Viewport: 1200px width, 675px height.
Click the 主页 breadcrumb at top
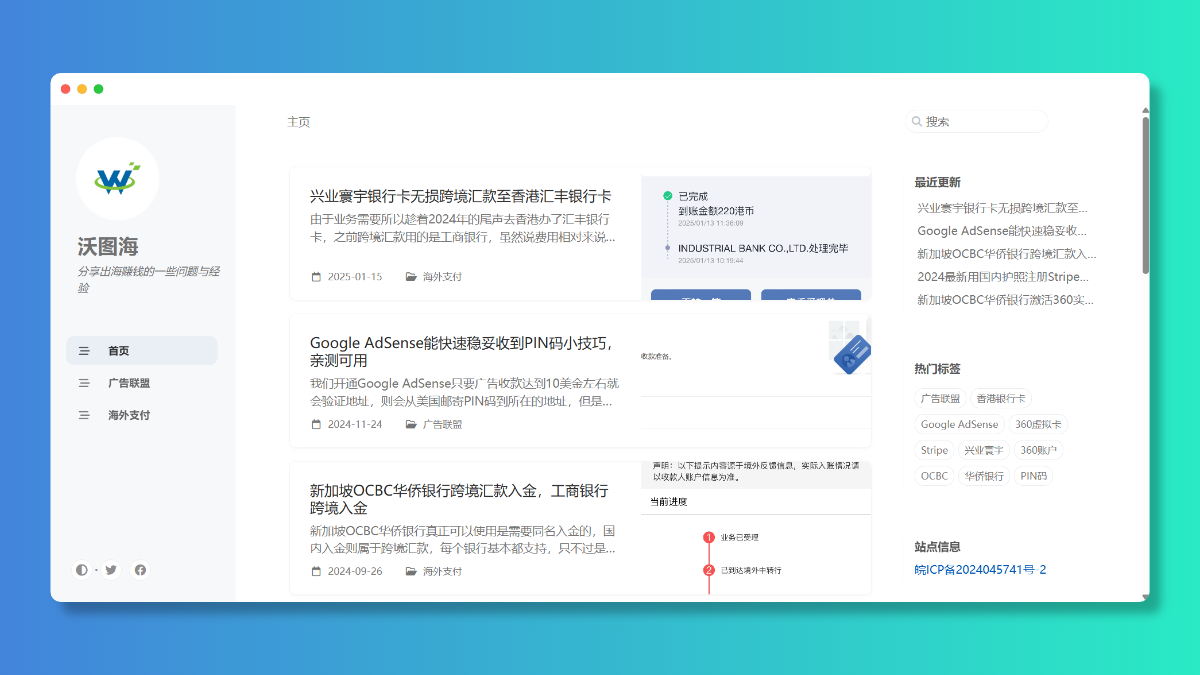(x=299, y=122)
